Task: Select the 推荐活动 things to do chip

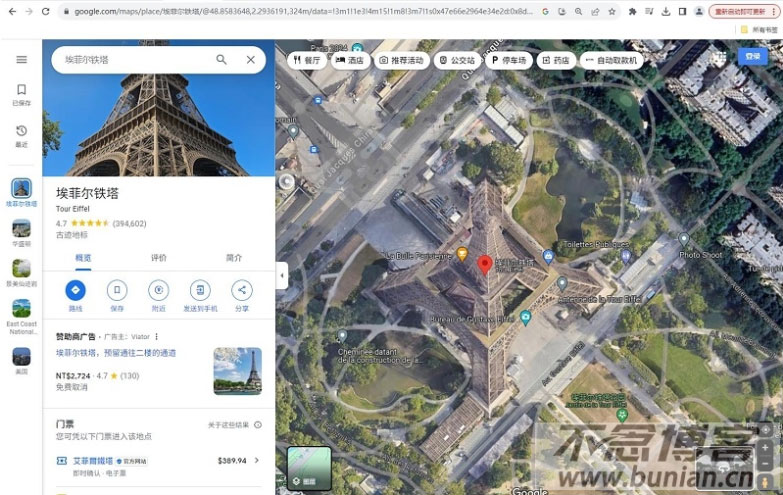Action: pos(401,60)
